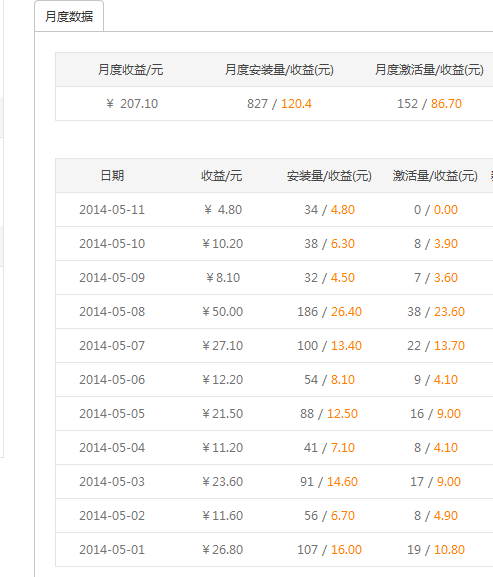Screen dimensions: 493x577
Task: Select the date 2014-05-11
Action: (x=112, y=210)
